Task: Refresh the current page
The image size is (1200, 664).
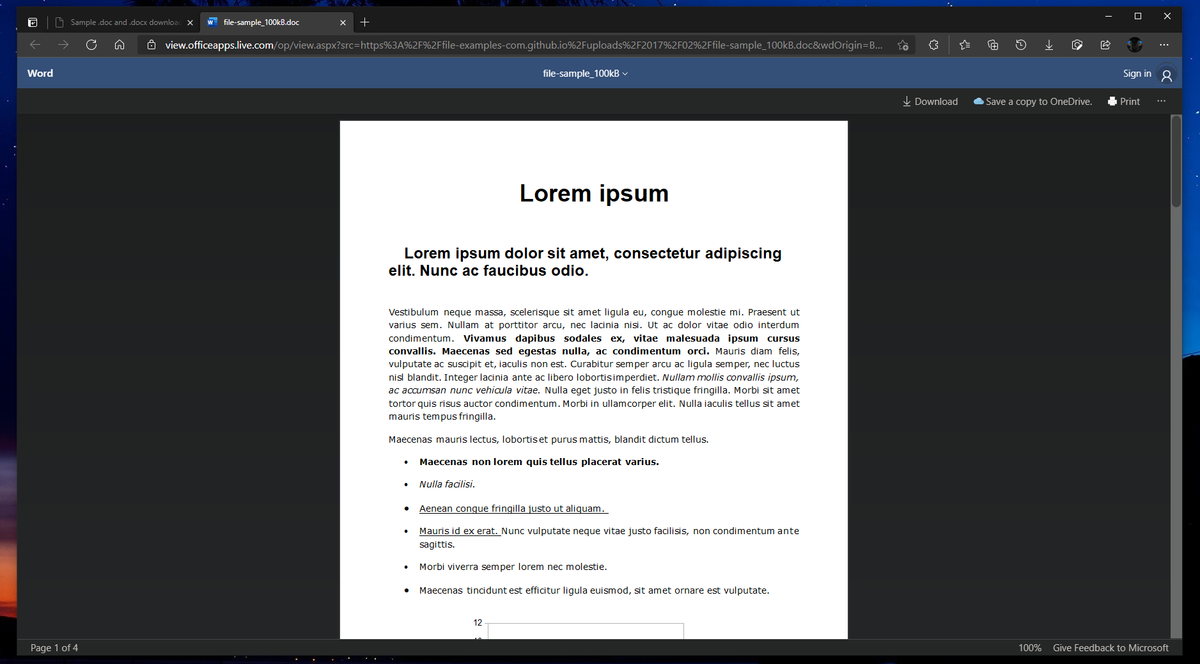Action: 91,45
